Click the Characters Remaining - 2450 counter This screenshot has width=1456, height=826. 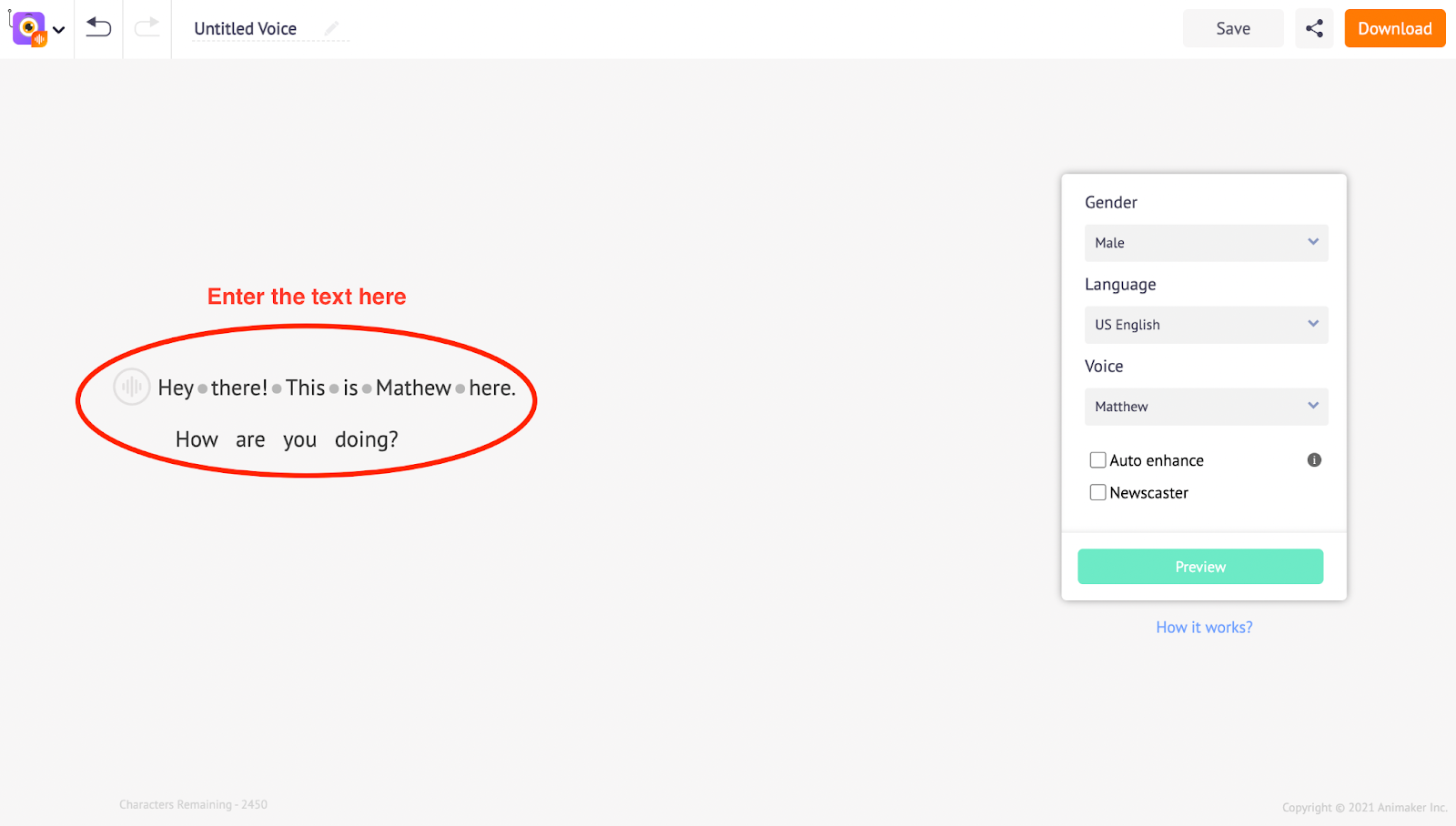coord(193,805)
